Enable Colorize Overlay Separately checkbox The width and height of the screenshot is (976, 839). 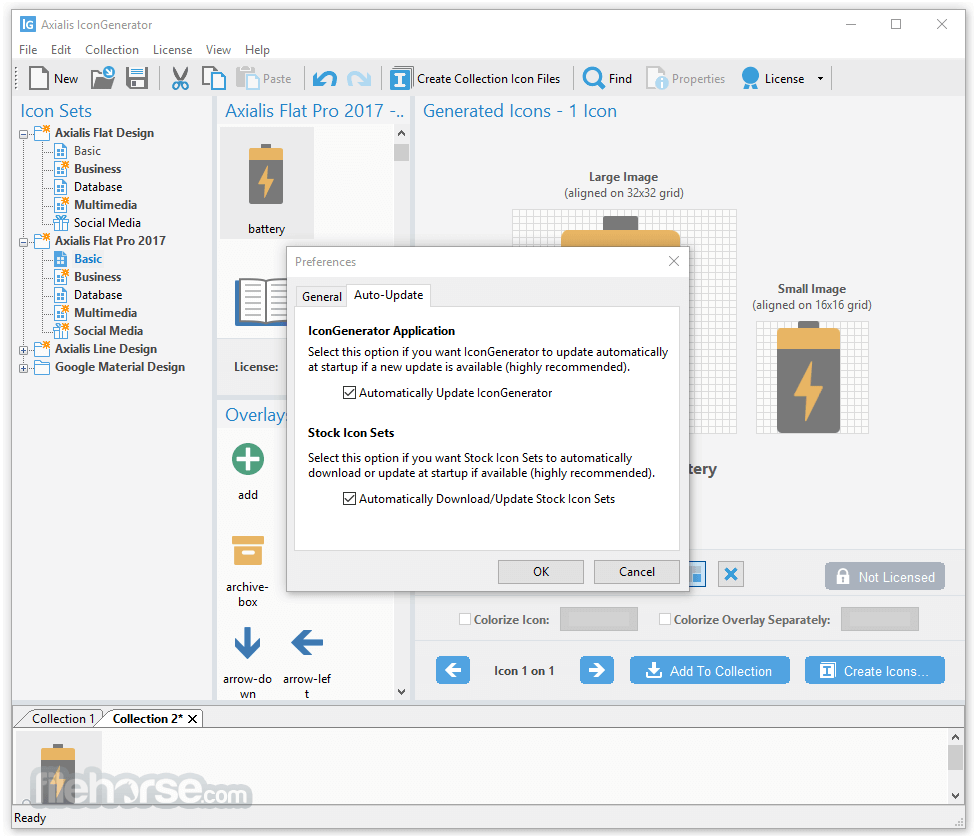point(665,619)
